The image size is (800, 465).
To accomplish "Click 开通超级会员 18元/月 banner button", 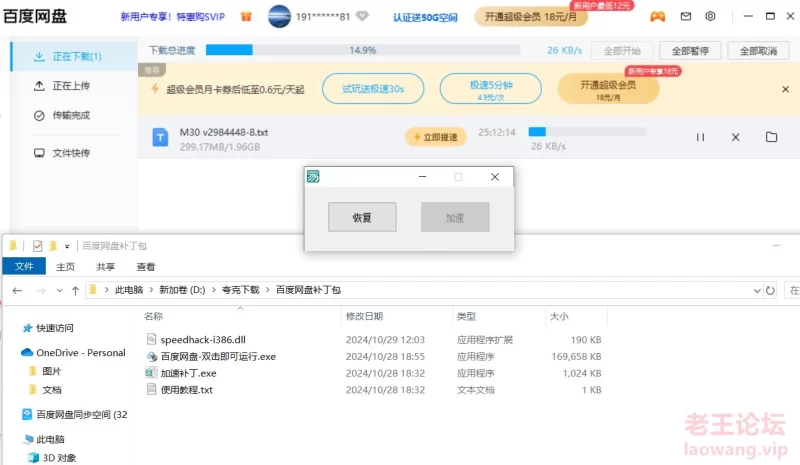I will pyautogui.click(x=608, y=89).
